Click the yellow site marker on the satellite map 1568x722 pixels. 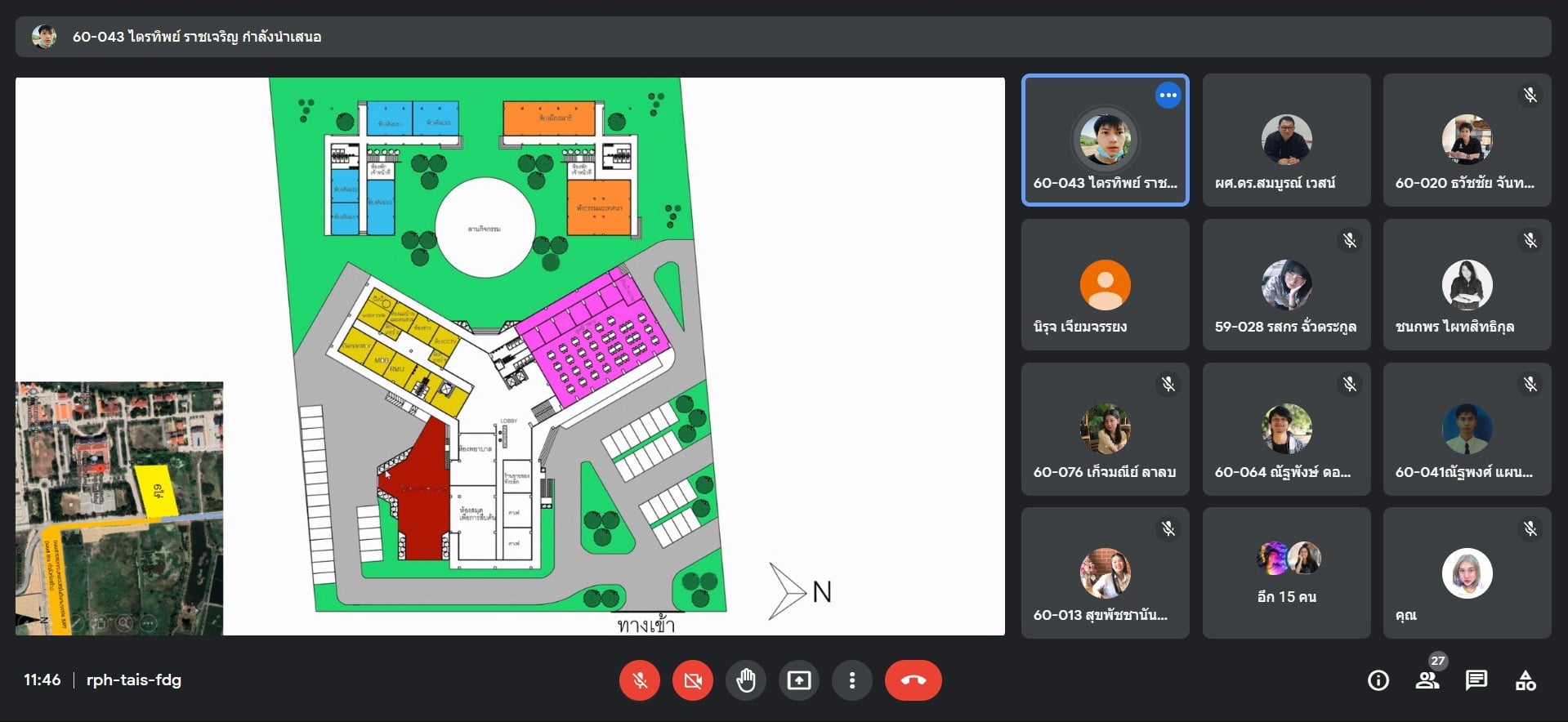[156, 490]
